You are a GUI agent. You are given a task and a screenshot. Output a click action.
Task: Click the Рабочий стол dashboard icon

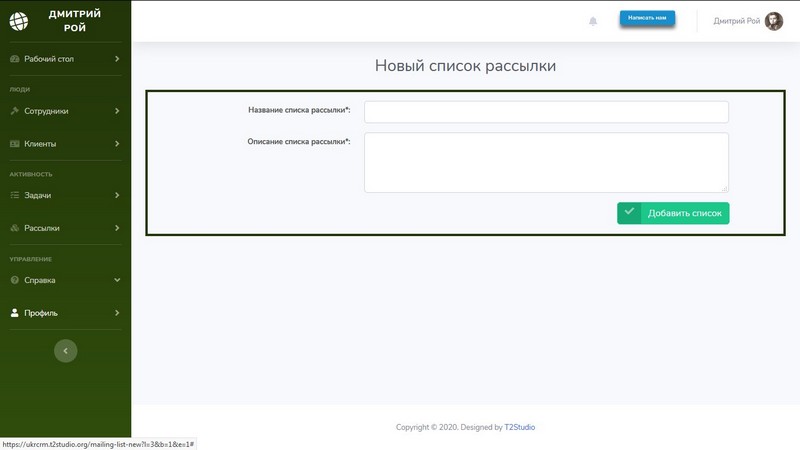pos(14,59)
